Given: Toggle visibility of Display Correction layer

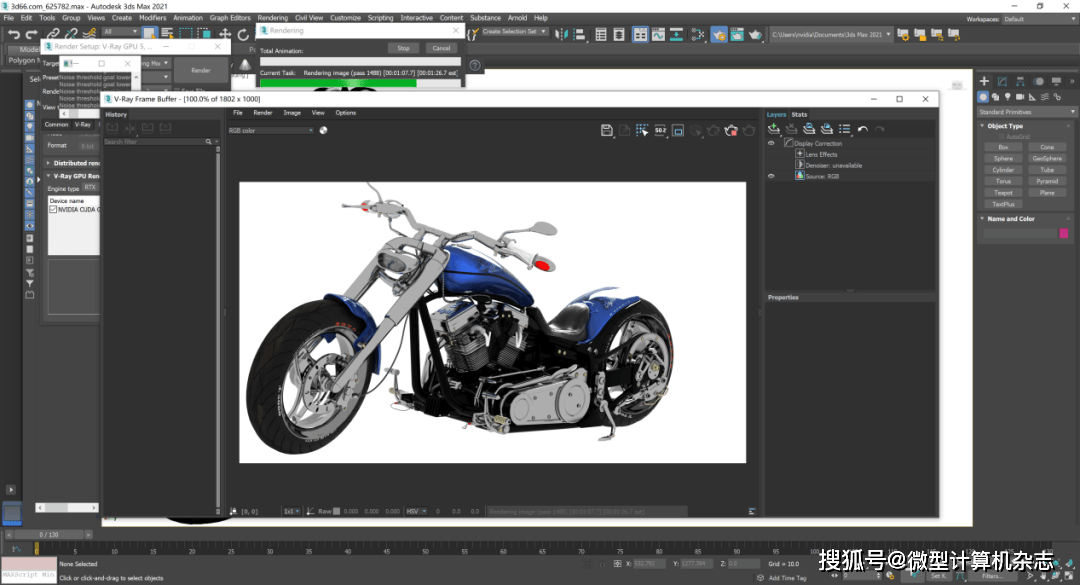Looking at the screenshot, I should [771, 143].
